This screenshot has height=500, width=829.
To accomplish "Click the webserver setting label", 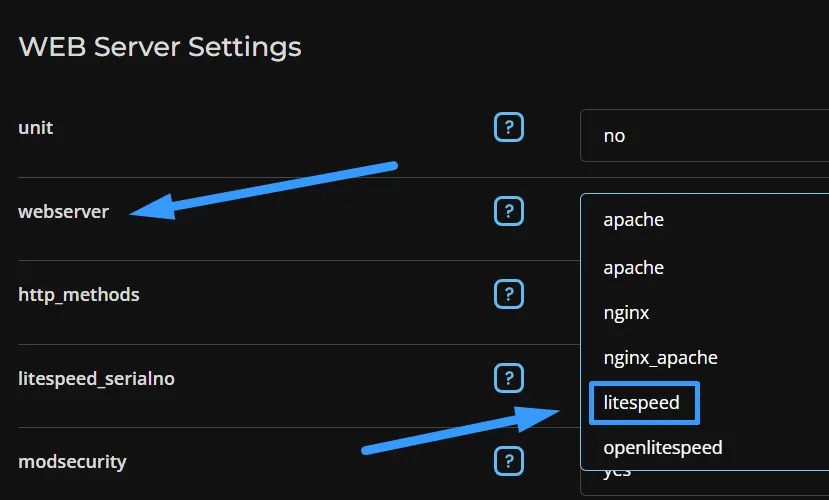I will pos(63,211).
